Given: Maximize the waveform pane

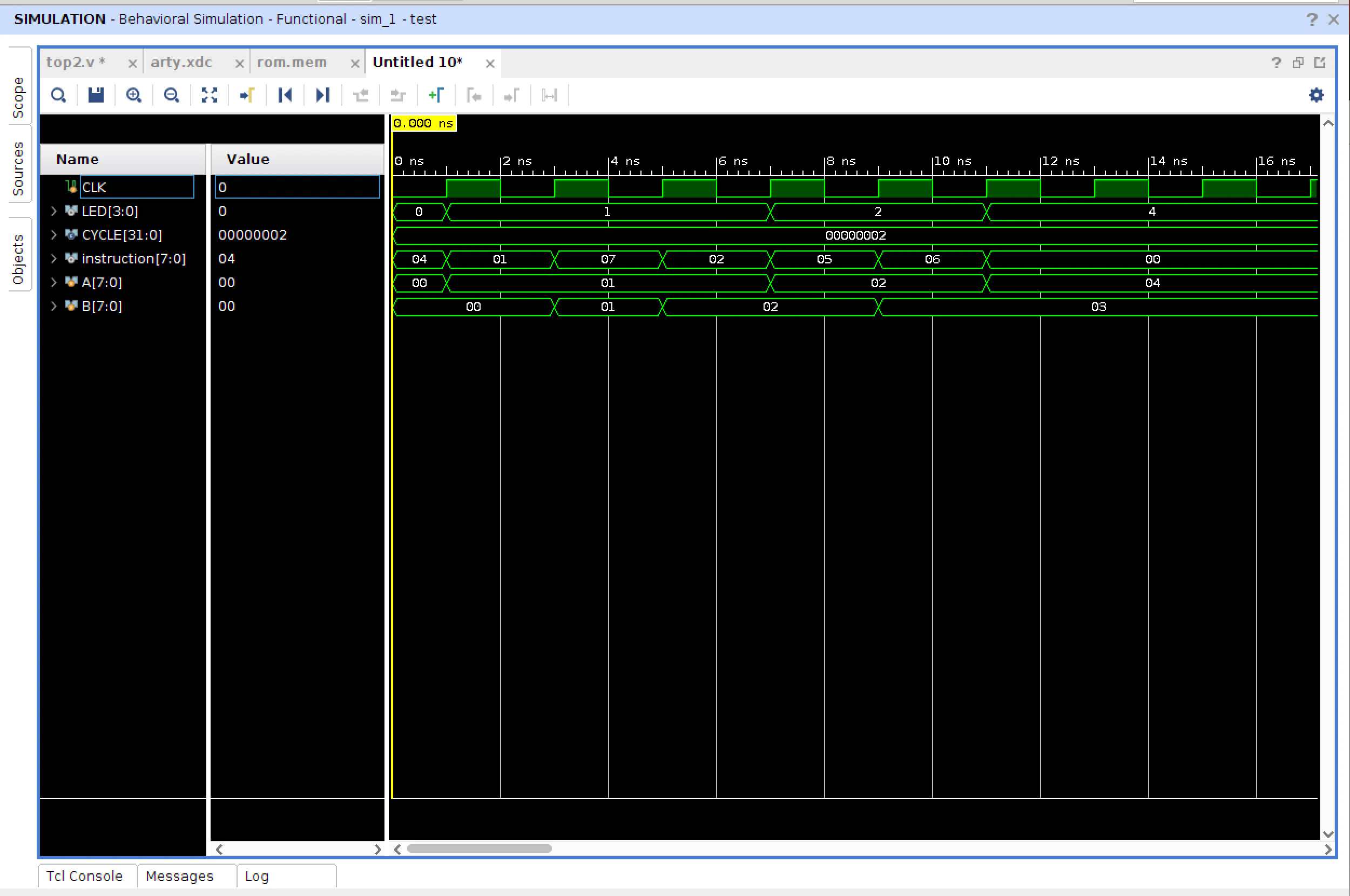Looking at the screenshot, I should [1320, 63].
